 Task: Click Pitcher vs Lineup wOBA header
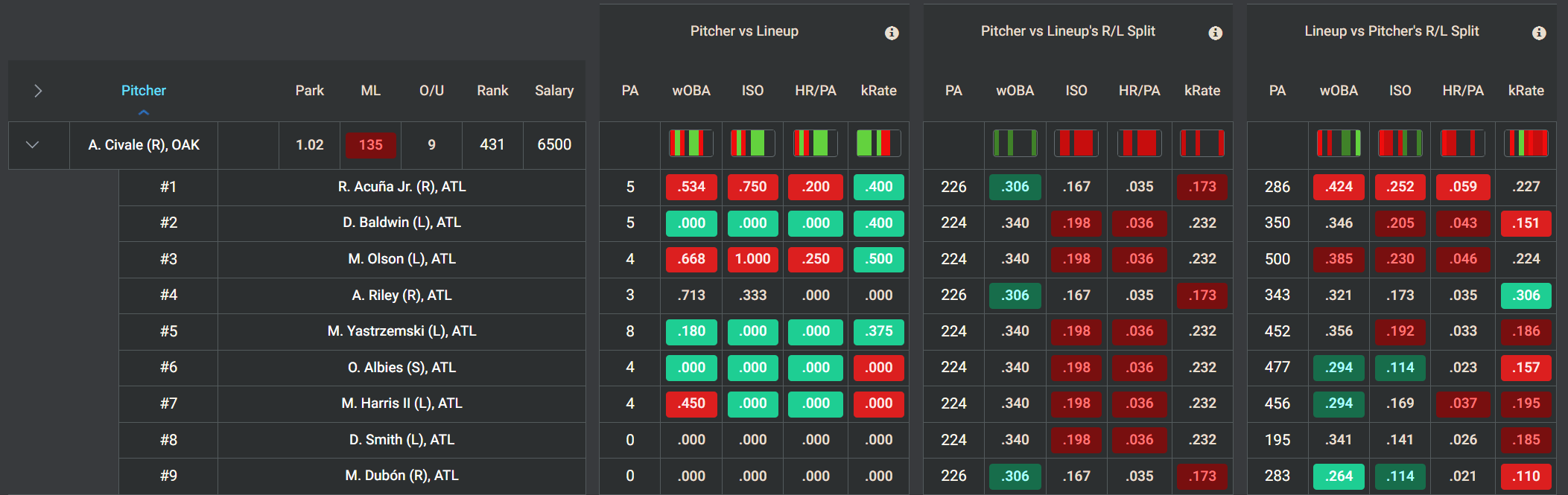click(691, 91)
